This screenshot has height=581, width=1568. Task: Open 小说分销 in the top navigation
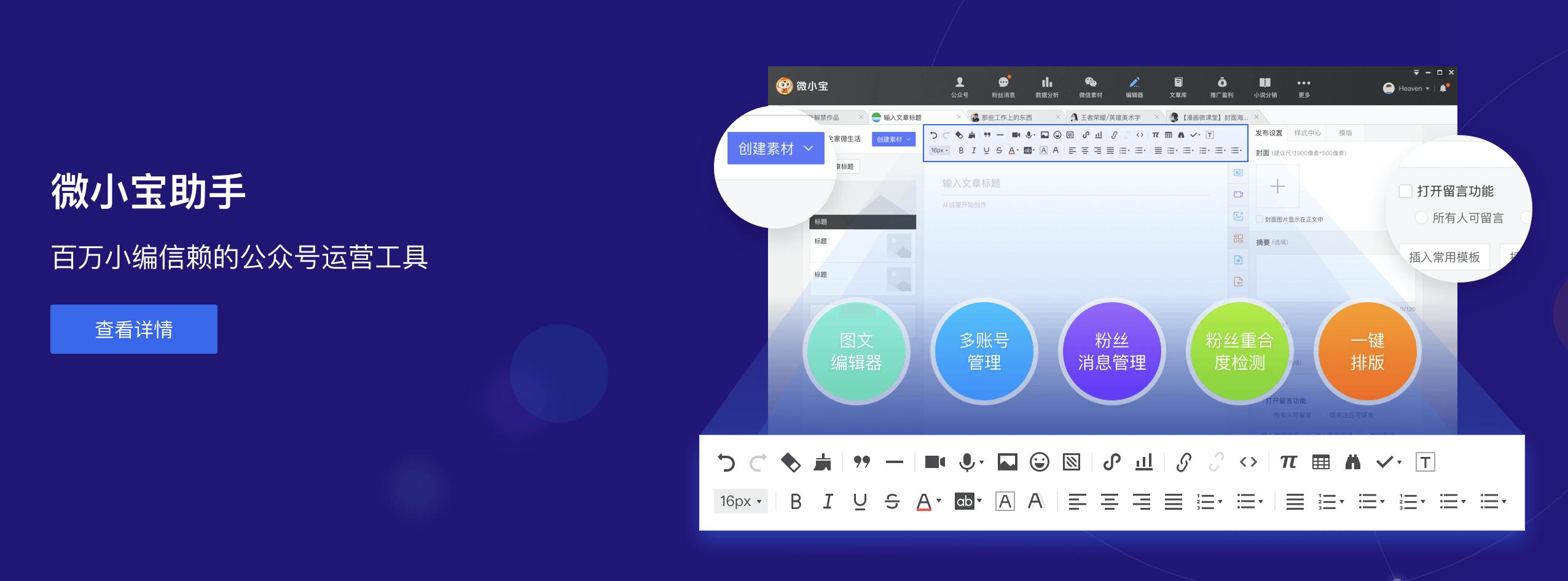click(x=1265, y=87)
